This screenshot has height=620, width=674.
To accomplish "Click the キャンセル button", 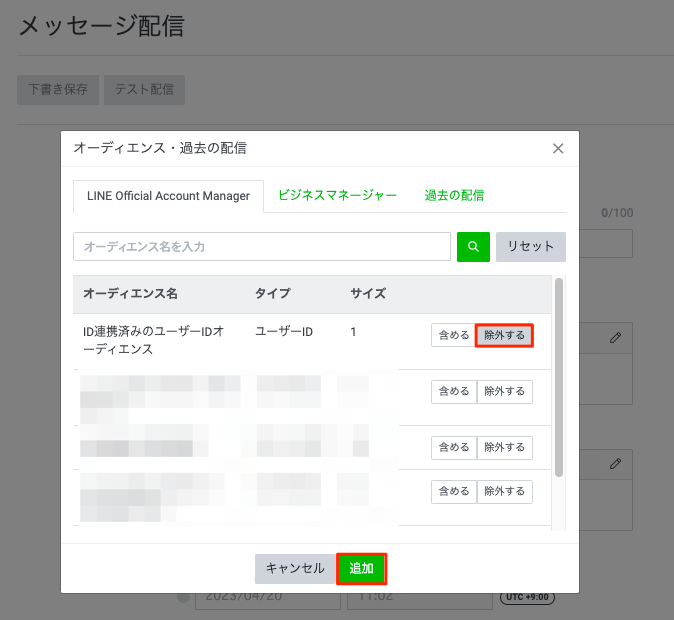I will click(295, 569).
